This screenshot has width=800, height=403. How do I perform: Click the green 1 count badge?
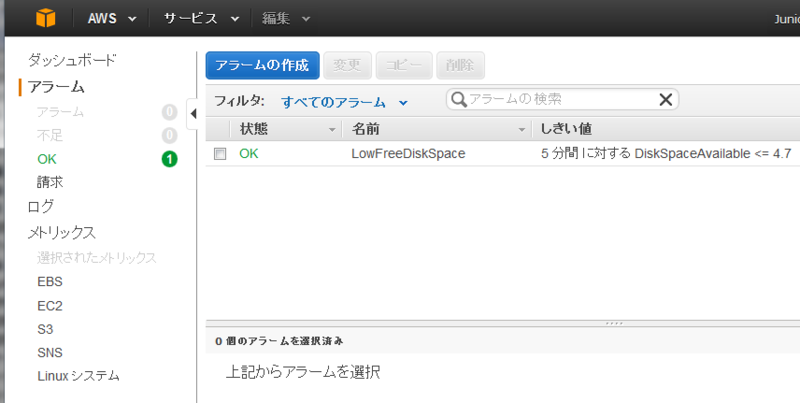pyautogui.click(x=169, y=159)
